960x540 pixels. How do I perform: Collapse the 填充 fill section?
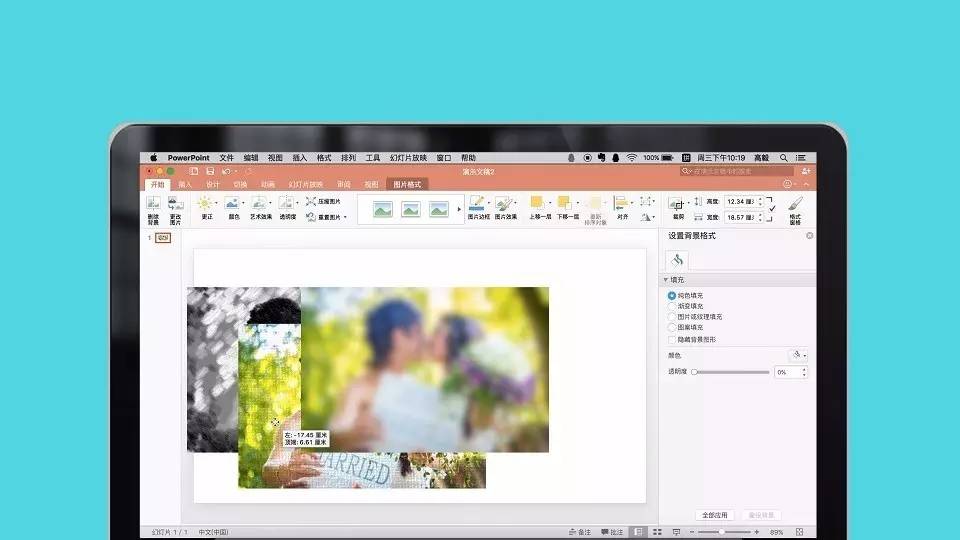tap(666, 280)
